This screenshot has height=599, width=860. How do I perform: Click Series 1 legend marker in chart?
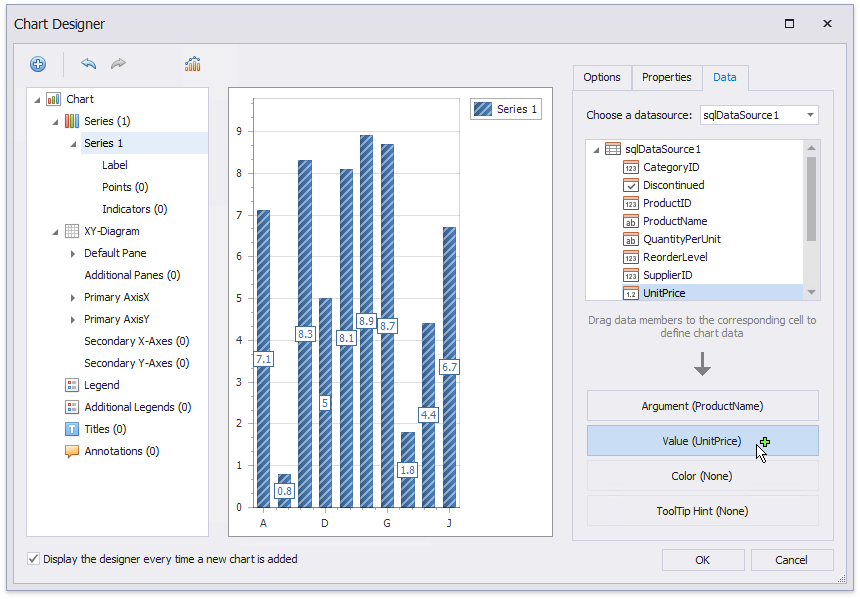point(483,109)
